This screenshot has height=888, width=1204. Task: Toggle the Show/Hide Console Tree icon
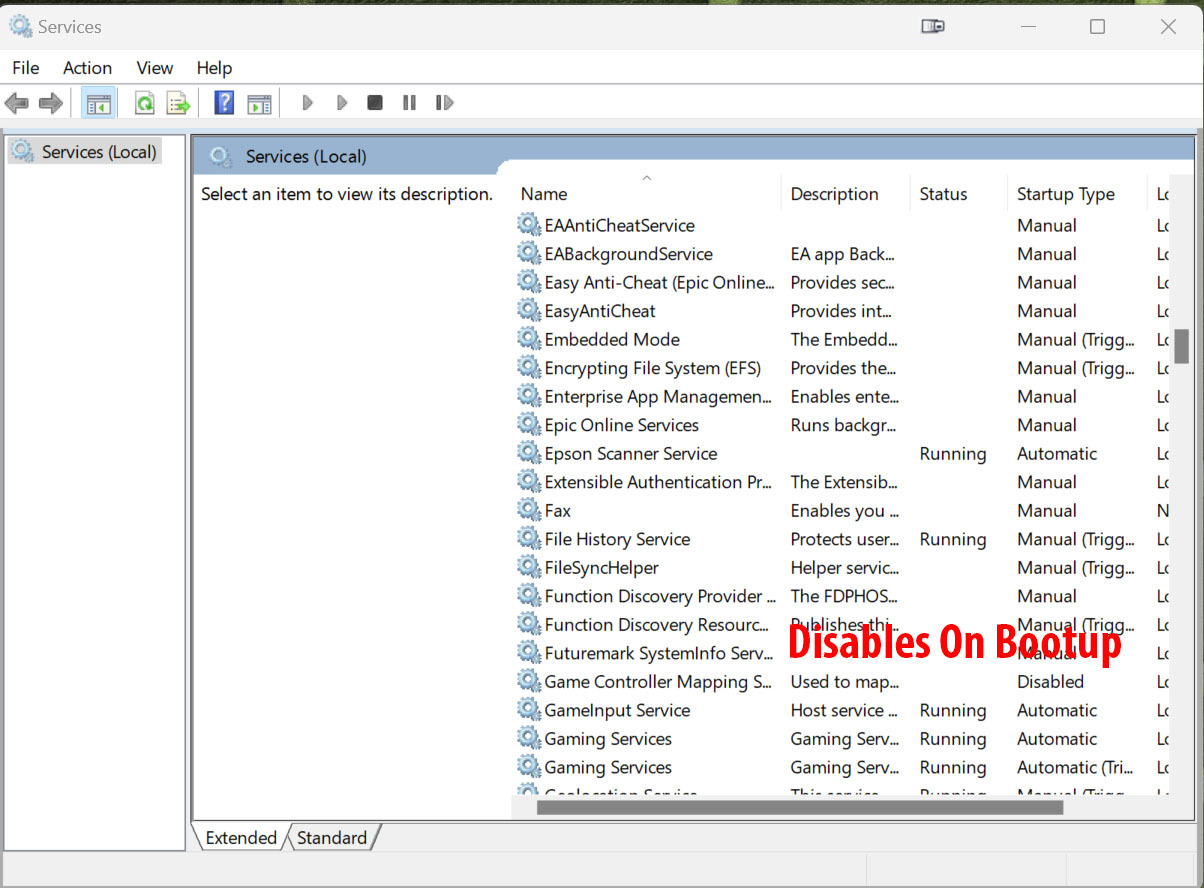click(x=99, y=103)
